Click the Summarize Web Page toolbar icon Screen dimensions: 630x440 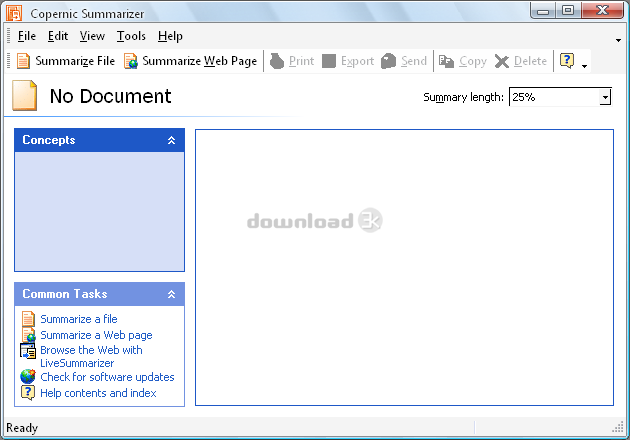pyautogui.click(x=131, y=61)
